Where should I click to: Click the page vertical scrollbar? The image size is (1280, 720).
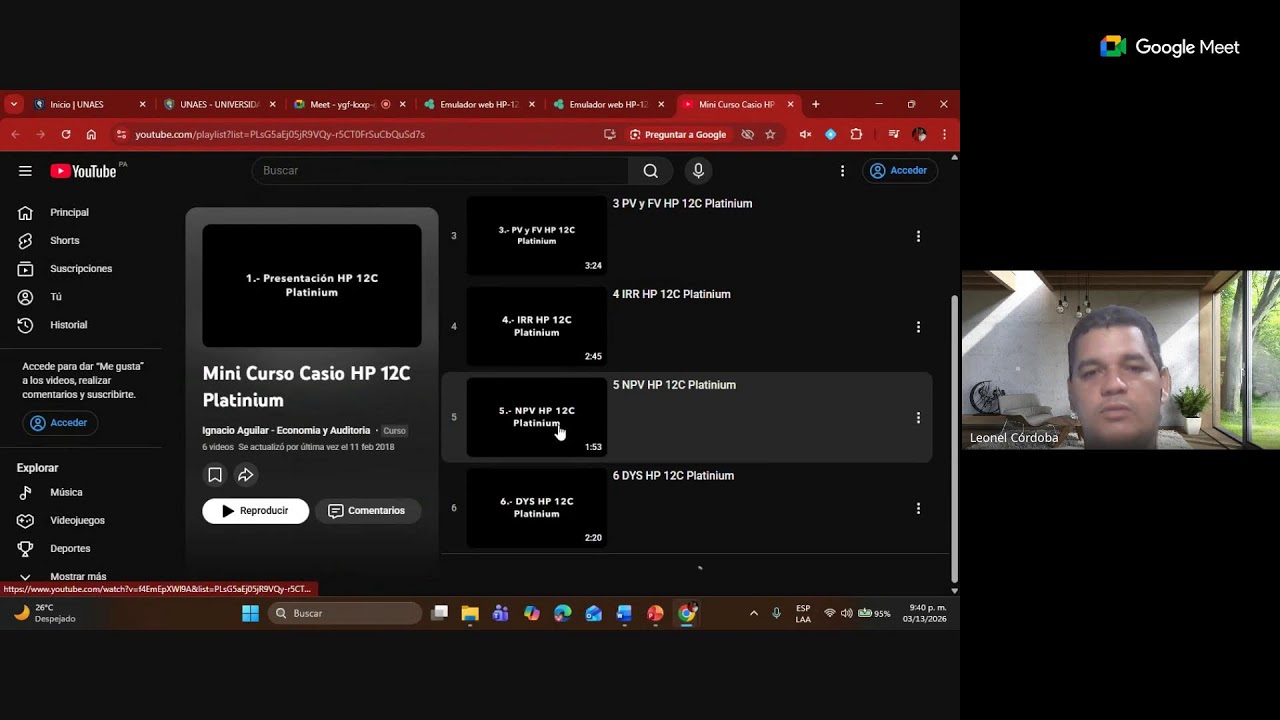point(954,438)
